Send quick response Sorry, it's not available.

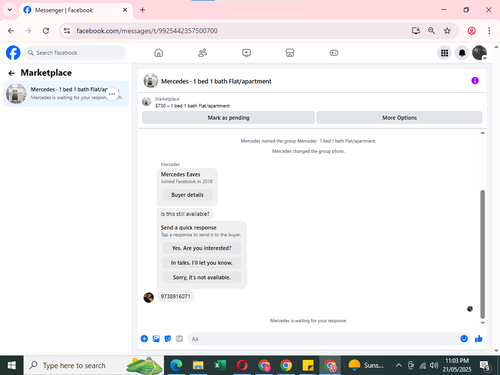click(202, 277)
